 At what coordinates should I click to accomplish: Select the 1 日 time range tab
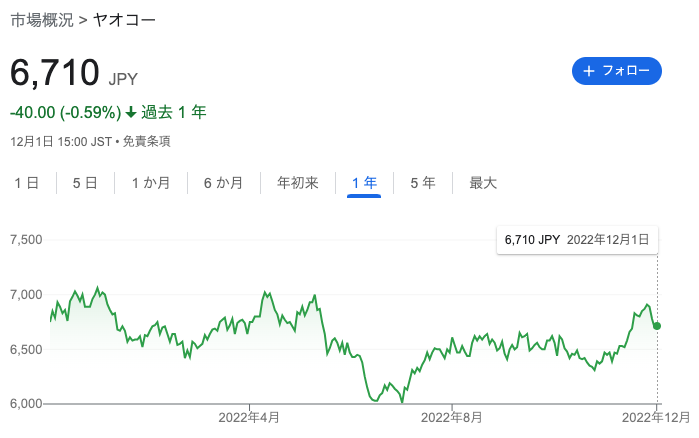click(x=27, y=183)
